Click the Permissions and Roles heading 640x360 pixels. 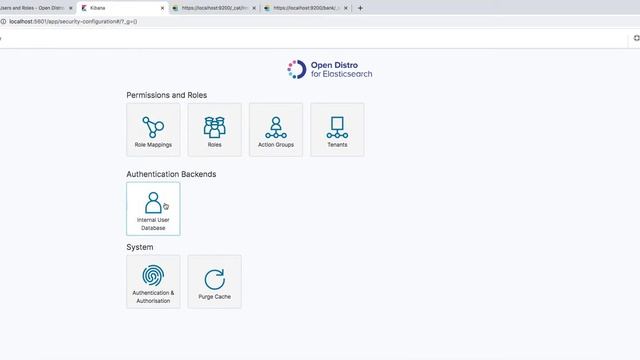coord(167,95)
